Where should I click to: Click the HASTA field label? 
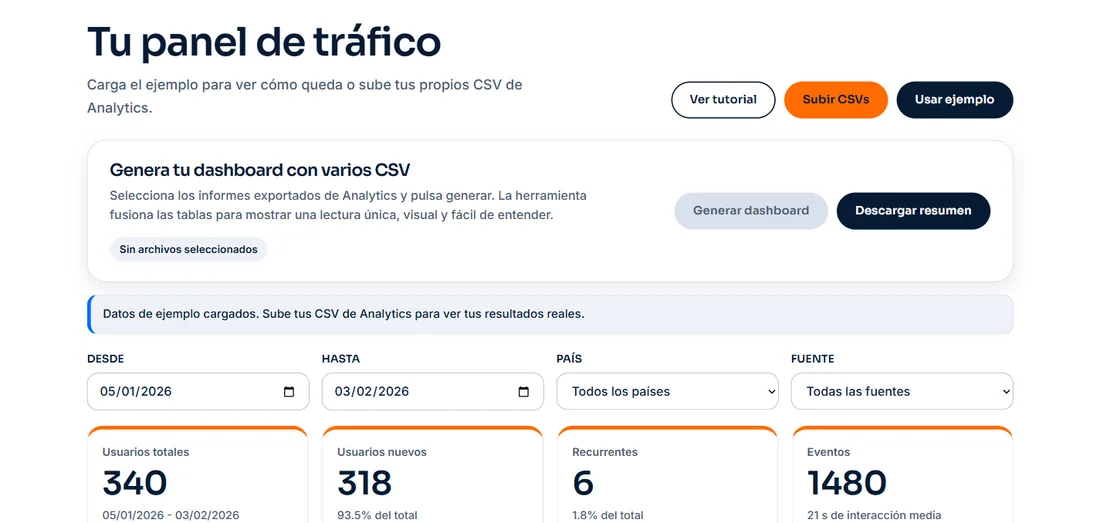[341, 359]
